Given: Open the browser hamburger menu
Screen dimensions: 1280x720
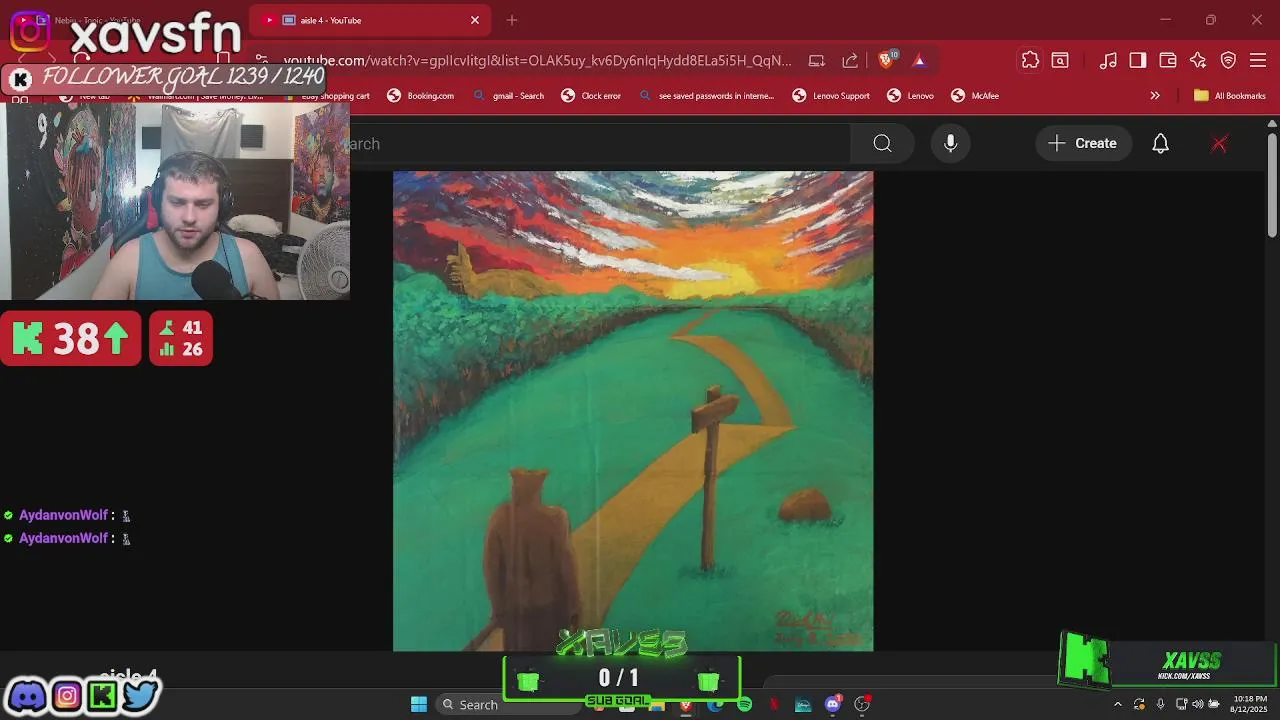Looking at the screenshot, I should (1259, 61).
